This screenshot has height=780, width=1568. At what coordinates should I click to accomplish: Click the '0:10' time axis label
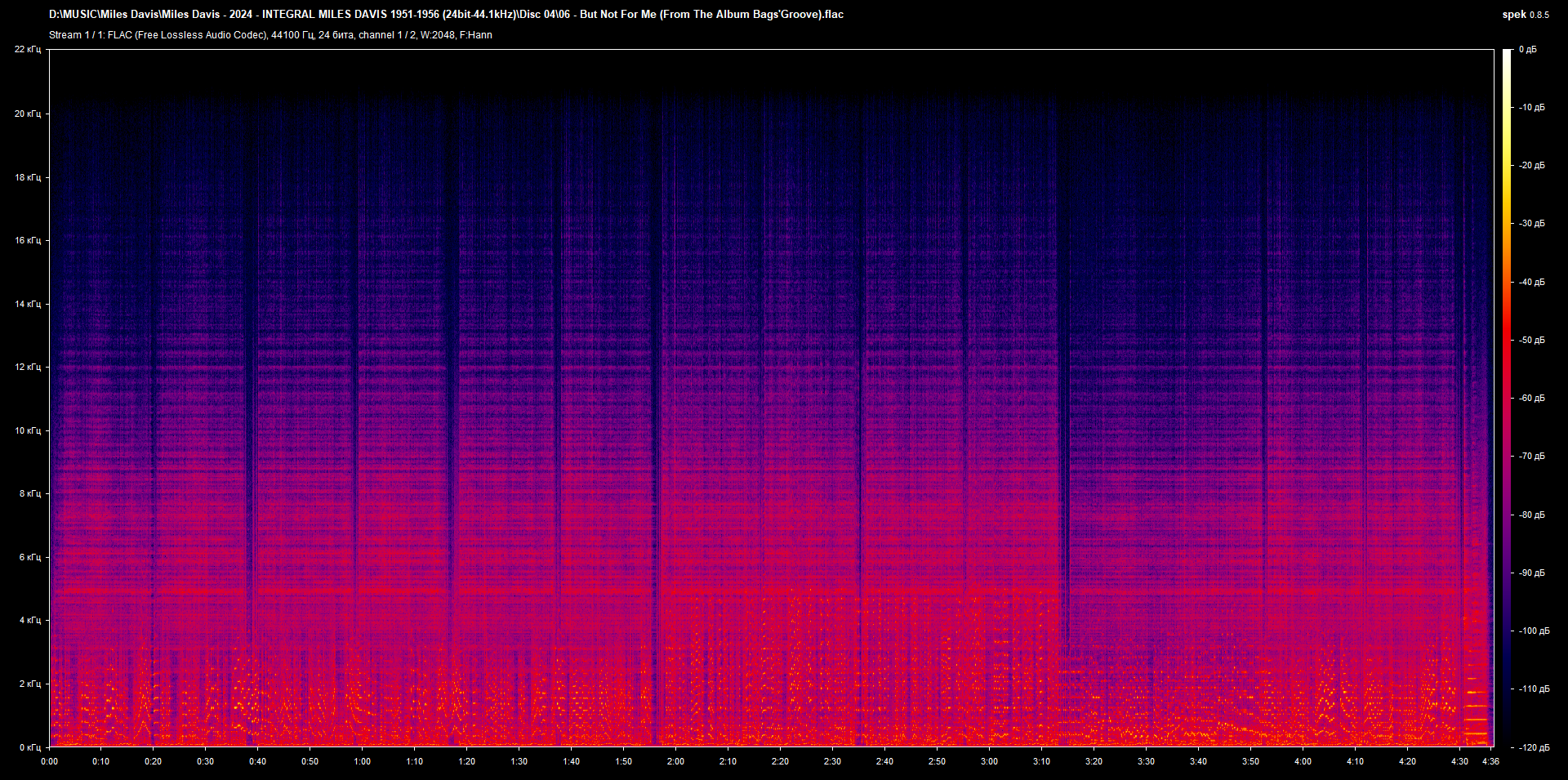(x=100, y=761)
